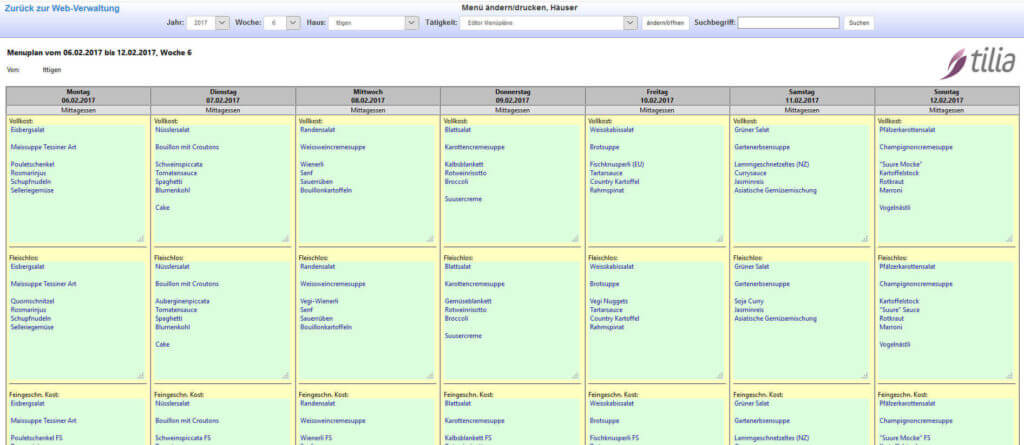Focus the Suchbegriff search field
The height and width of the screenshot is (445, 1024).
point(788,22)
